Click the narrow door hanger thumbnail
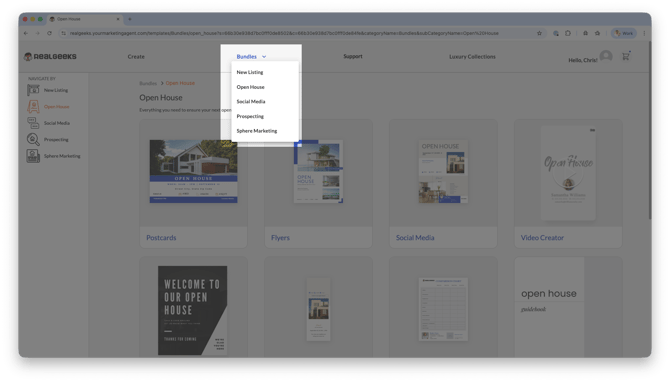 pos(318,309)
